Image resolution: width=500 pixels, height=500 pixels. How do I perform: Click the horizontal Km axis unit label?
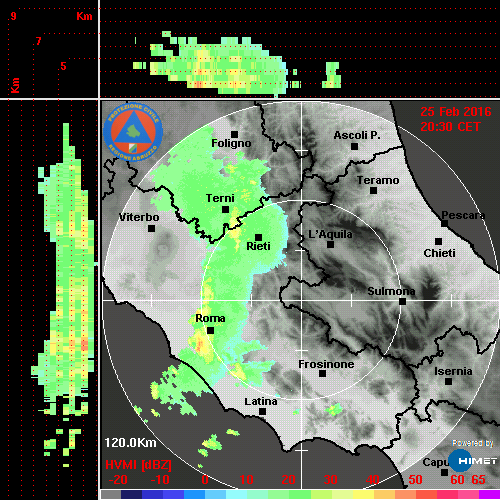(x=84, y=16)
